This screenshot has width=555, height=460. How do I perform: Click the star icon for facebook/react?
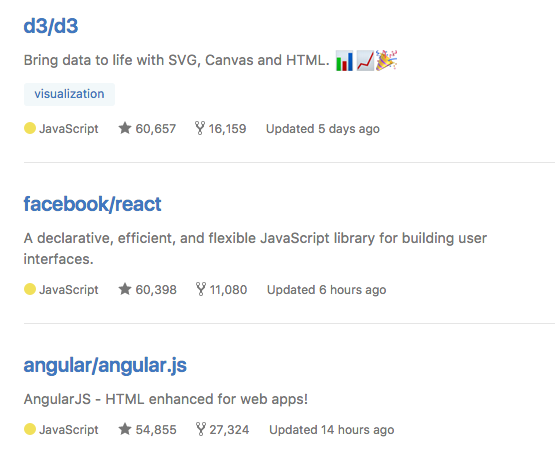(x=125, y=289)
